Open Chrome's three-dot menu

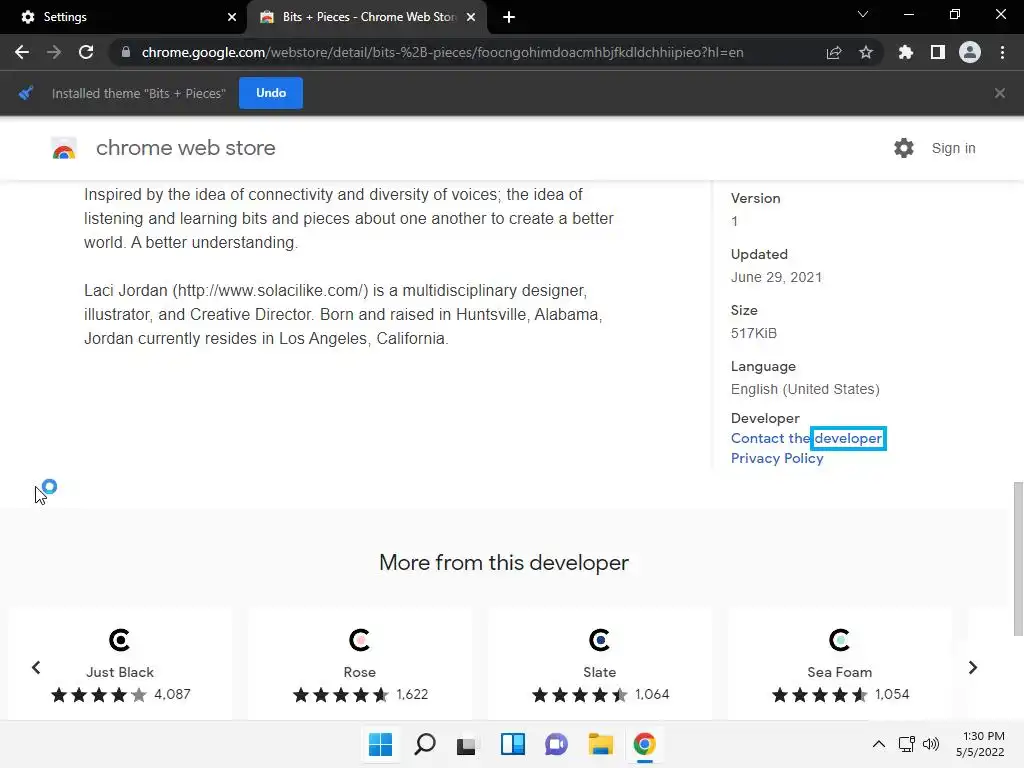(1002, 52)
